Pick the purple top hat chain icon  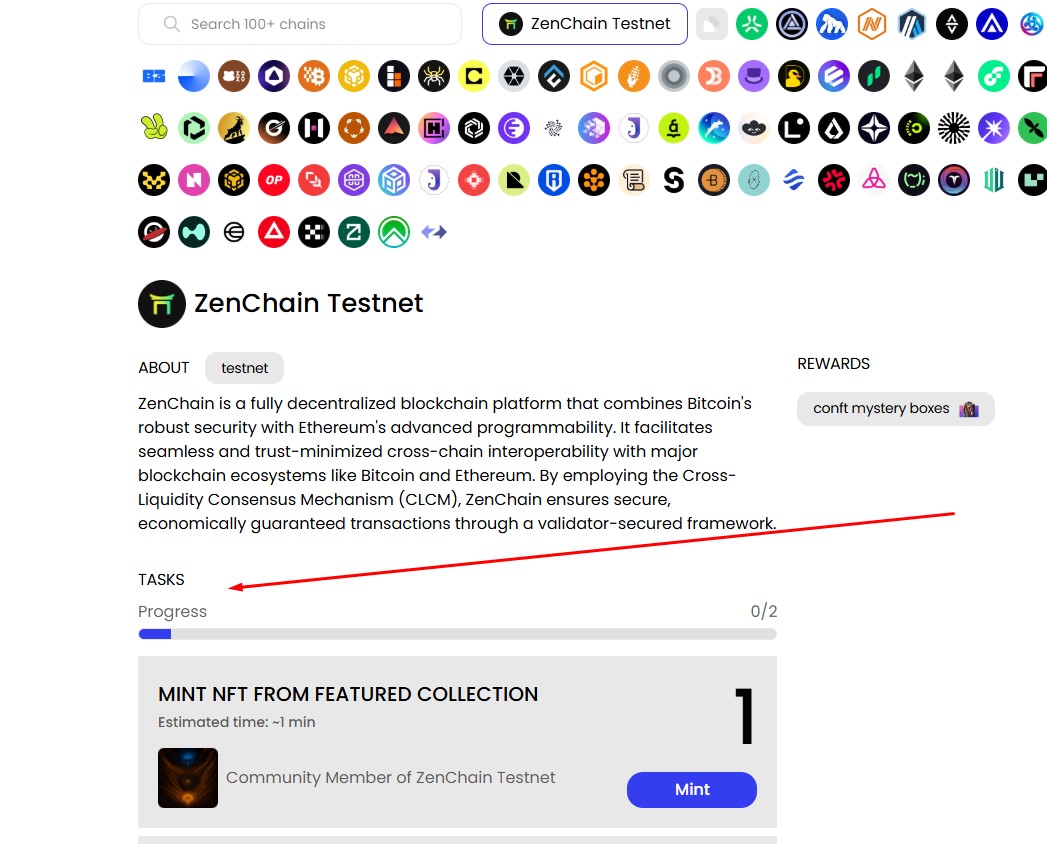[754, 76]
